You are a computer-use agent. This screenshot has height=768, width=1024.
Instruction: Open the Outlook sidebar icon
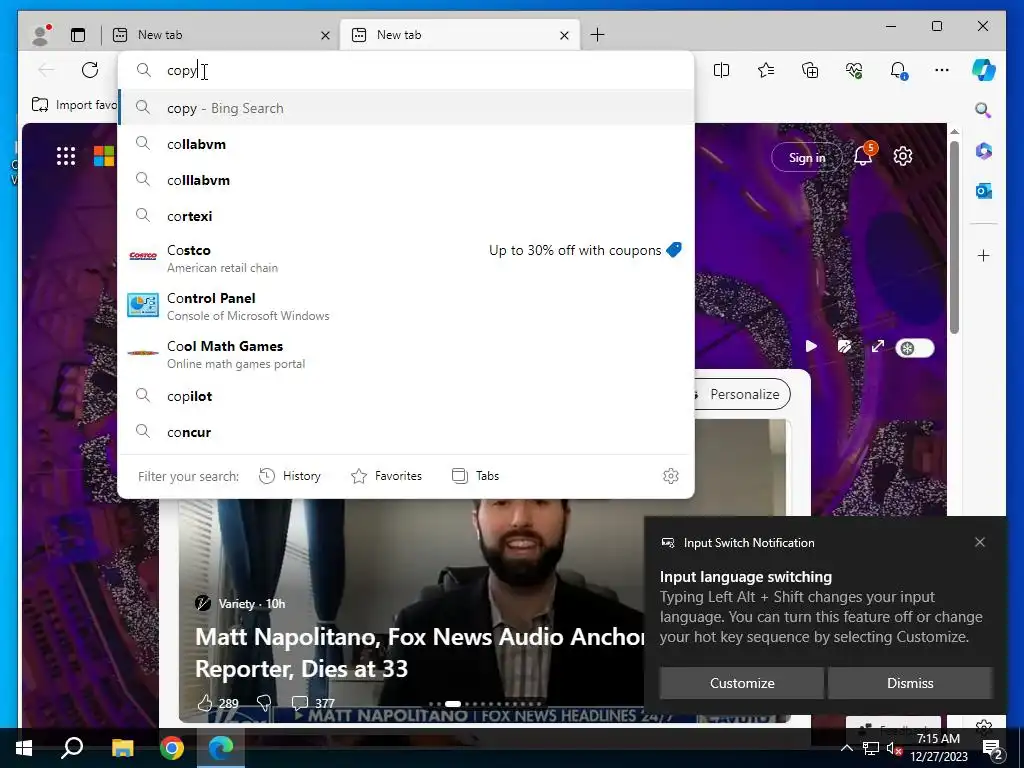(x=984, y=191)
